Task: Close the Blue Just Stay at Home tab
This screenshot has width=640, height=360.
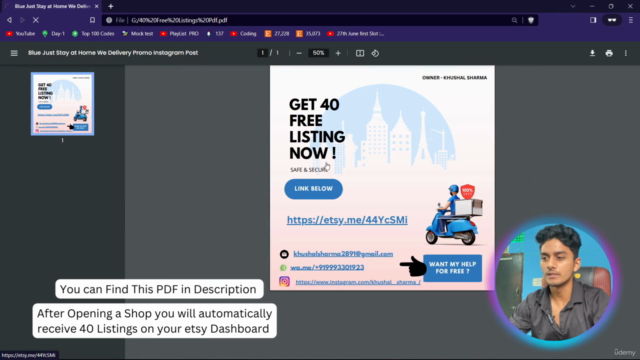Action: click(x=97, y=6)
